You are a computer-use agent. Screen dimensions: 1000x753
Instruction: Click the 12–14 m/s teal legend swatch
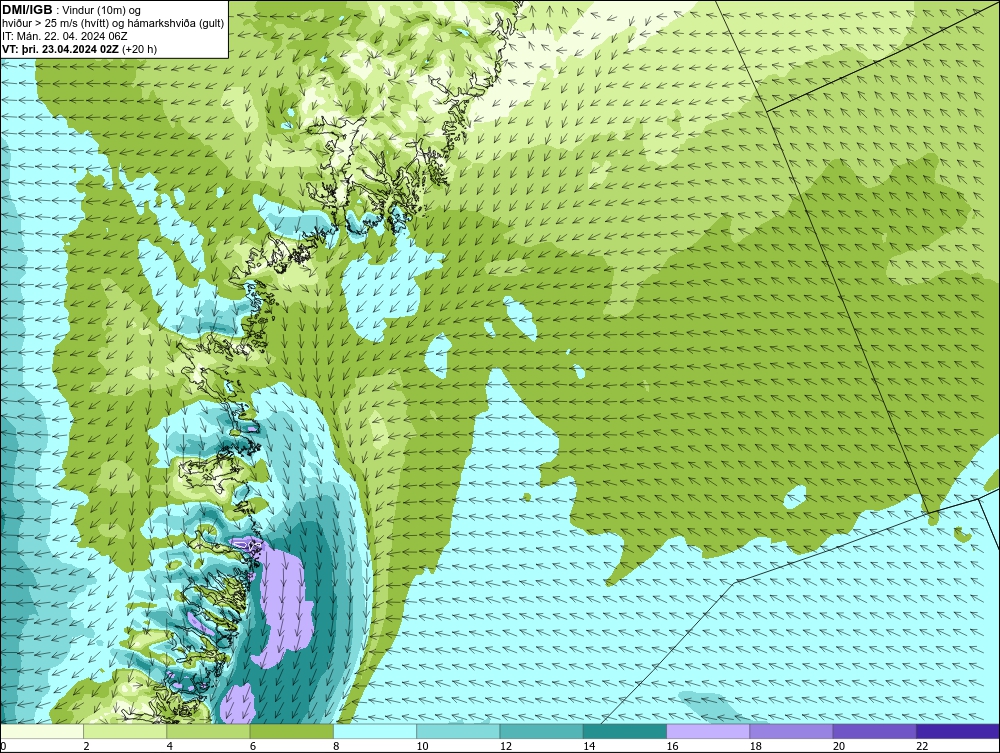pos(541,731)
